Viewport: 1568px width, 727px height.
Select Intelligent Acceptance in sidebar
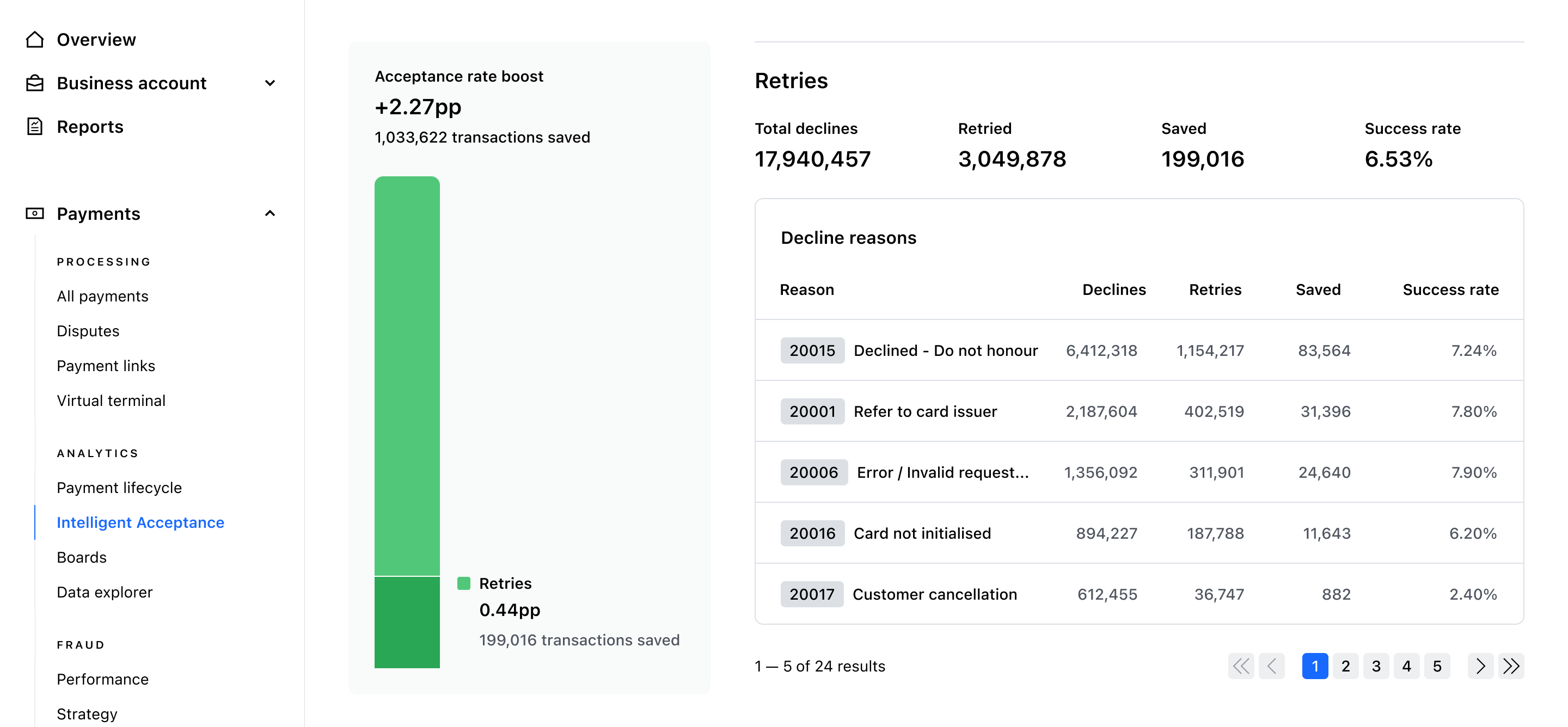coord(140,522)
